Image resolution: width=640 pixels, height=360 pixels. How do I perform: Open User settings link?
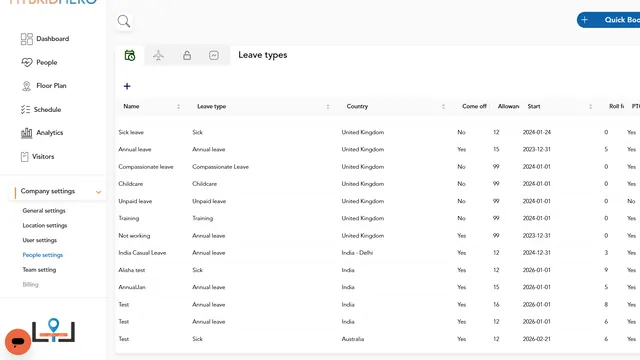[x=40, y=240]
